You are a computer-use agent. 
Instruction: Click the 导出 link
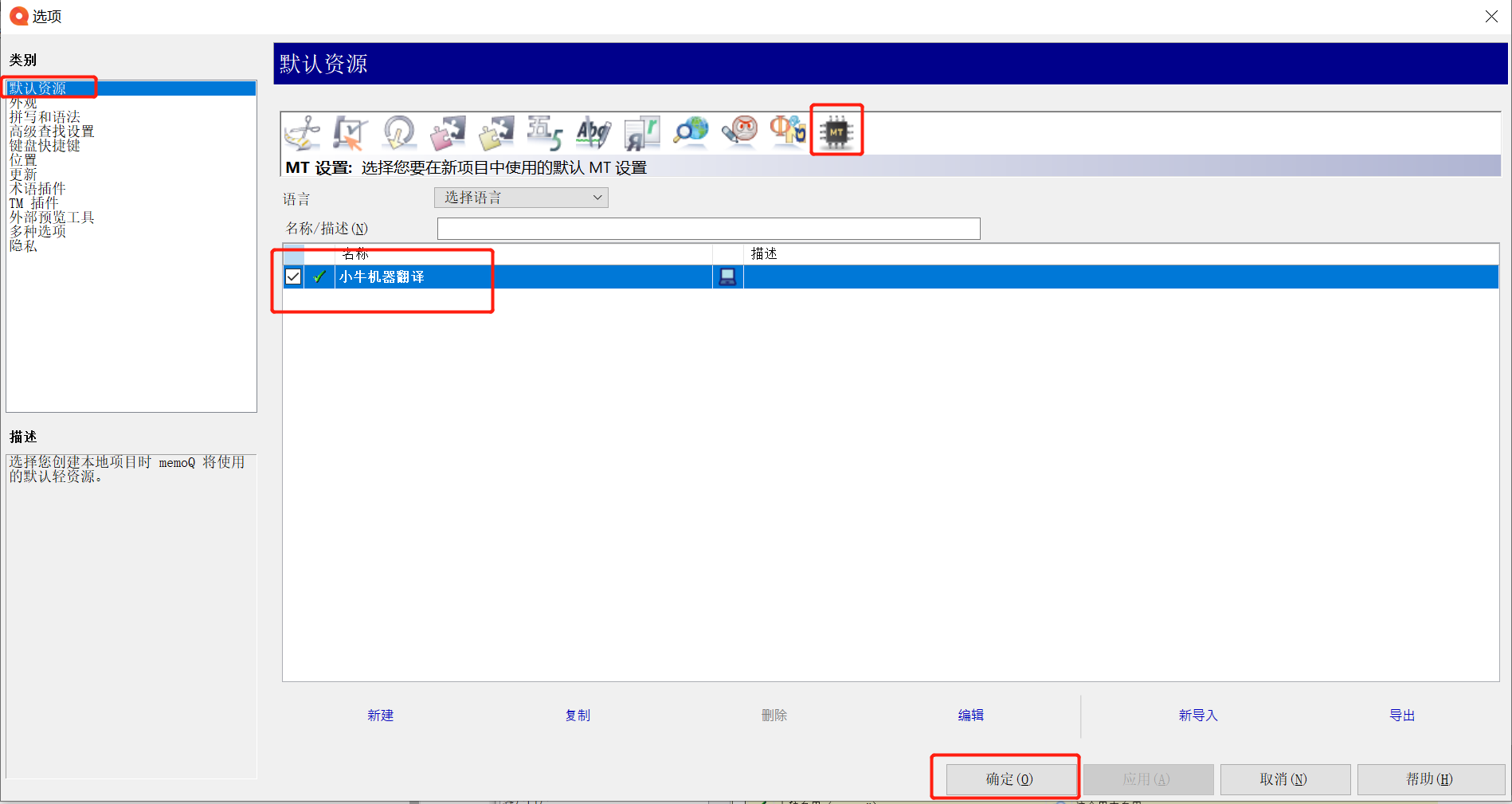click(1402, 716)
